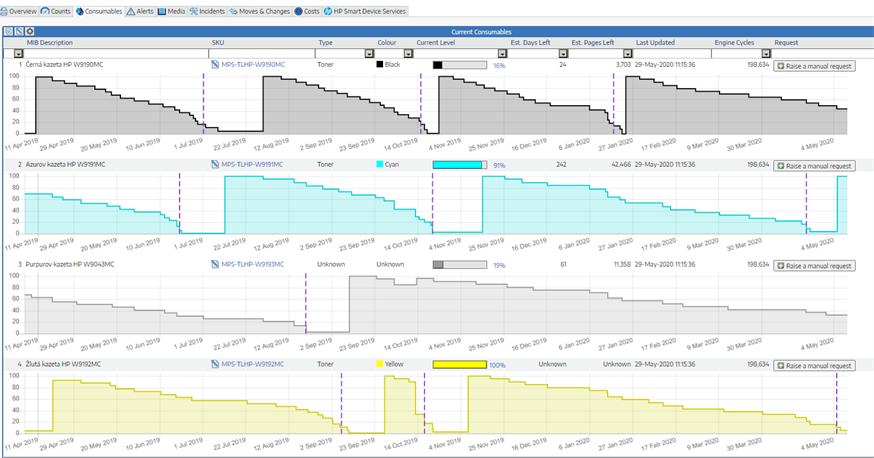This screenshot has height=458, width=874.
Task: Switch to the Overview tab
Action: pos(18,11)
